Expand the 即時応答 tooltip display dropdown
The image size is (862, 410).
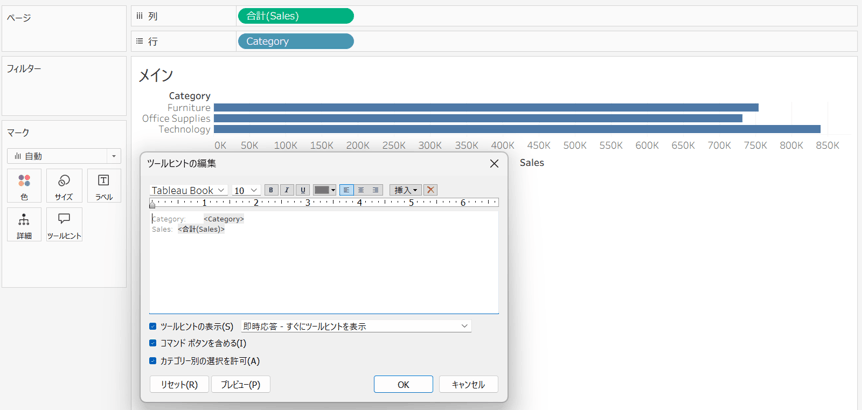pos(356,326)
